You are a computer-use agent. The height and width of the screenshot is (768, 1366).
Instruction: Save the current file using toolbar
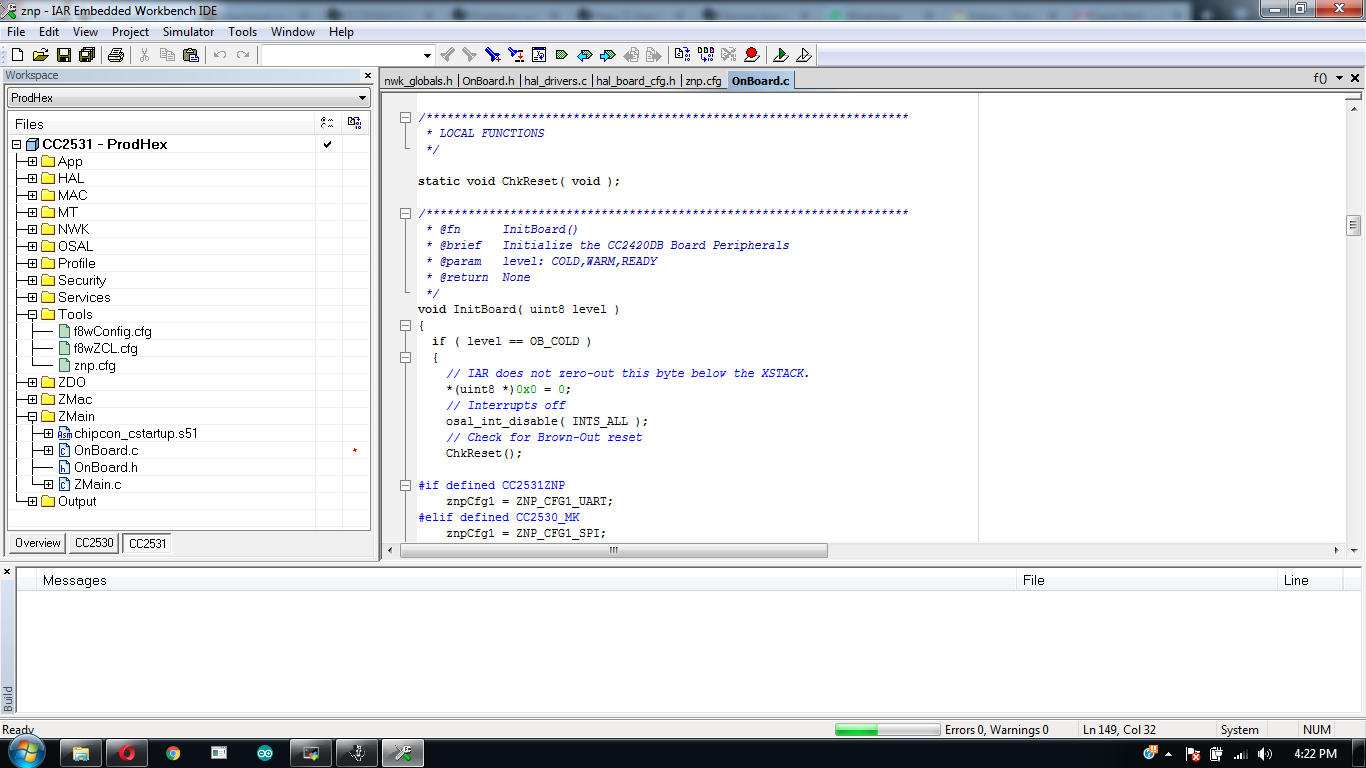coord(63,55)
